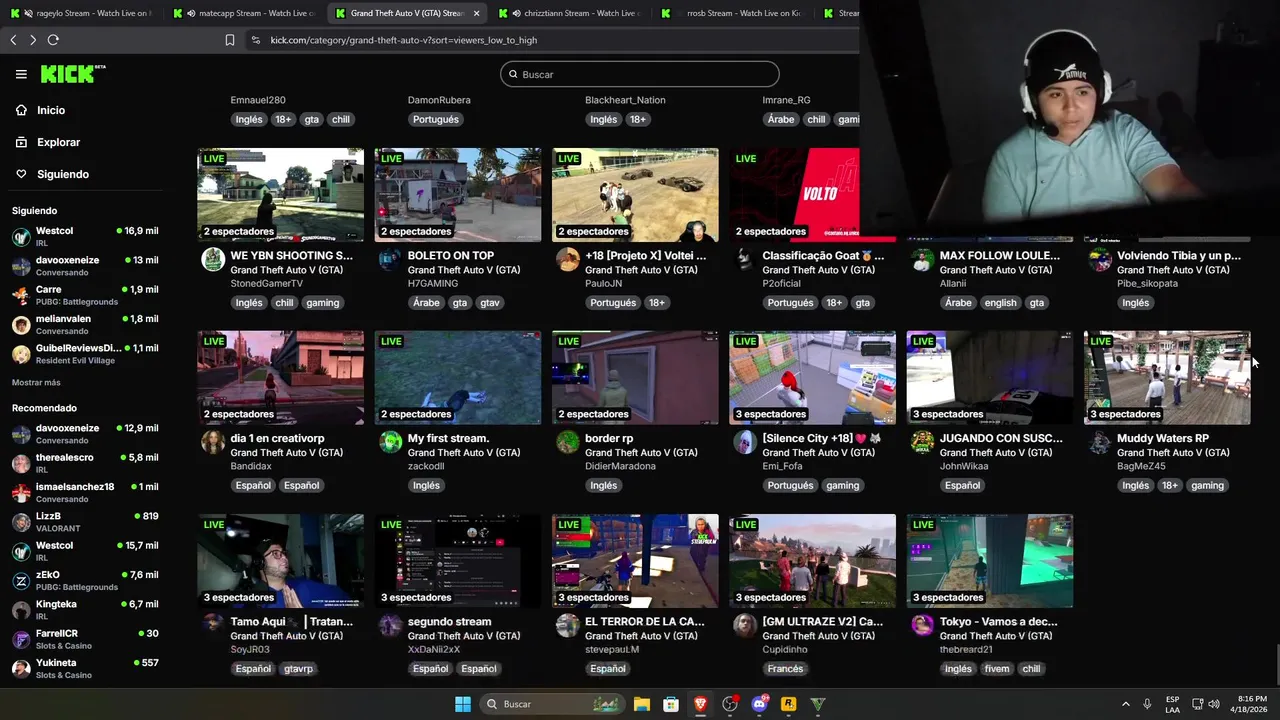
Task: Reload the page with refresh icon
Action: tap(53, 40)
